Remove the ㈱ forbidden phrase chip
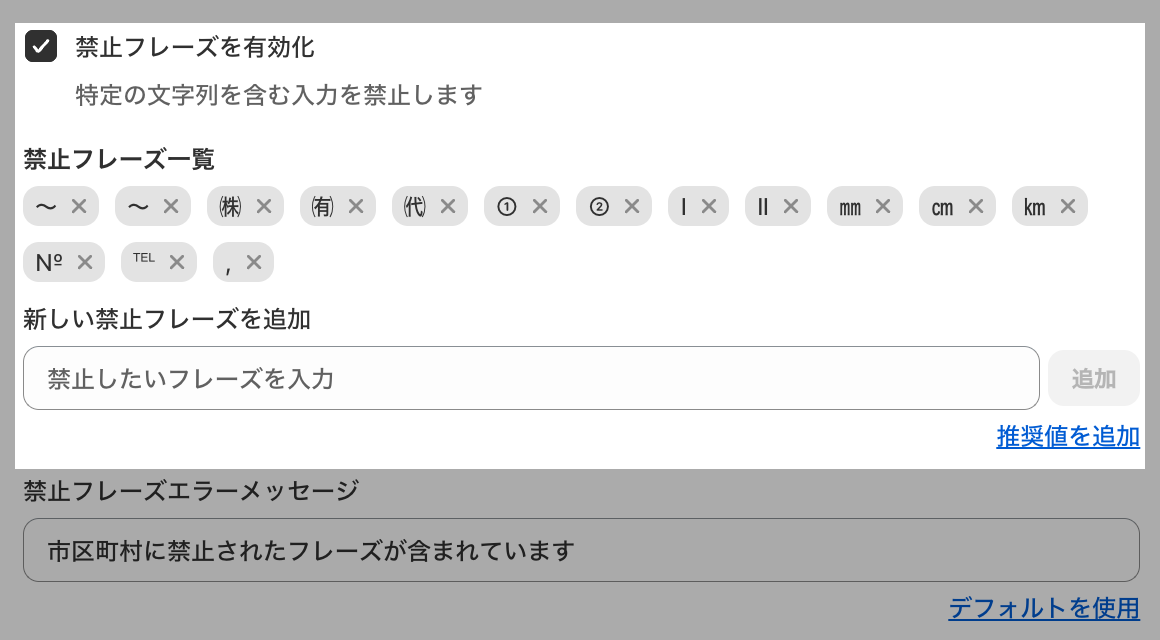 264,206
